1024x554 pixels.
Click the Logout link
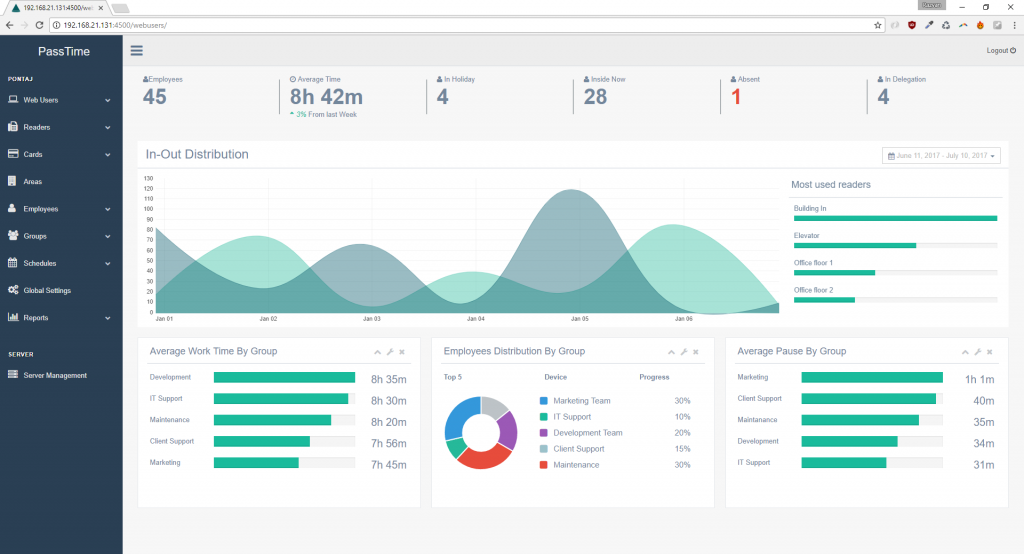[x=1000, y=51]
